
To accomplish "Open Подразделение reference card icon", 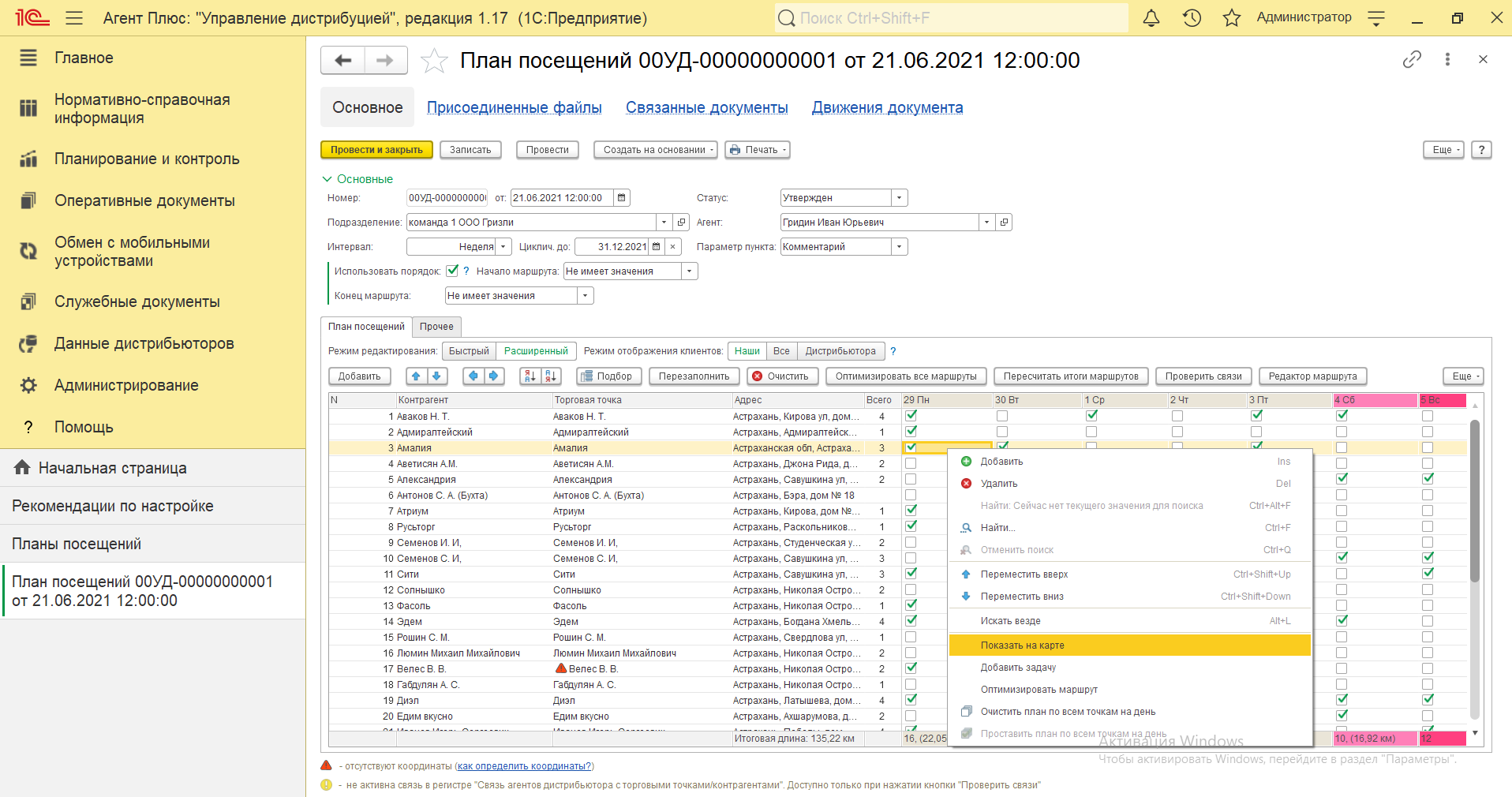I will pyautogui.click(x=682, y=223).
